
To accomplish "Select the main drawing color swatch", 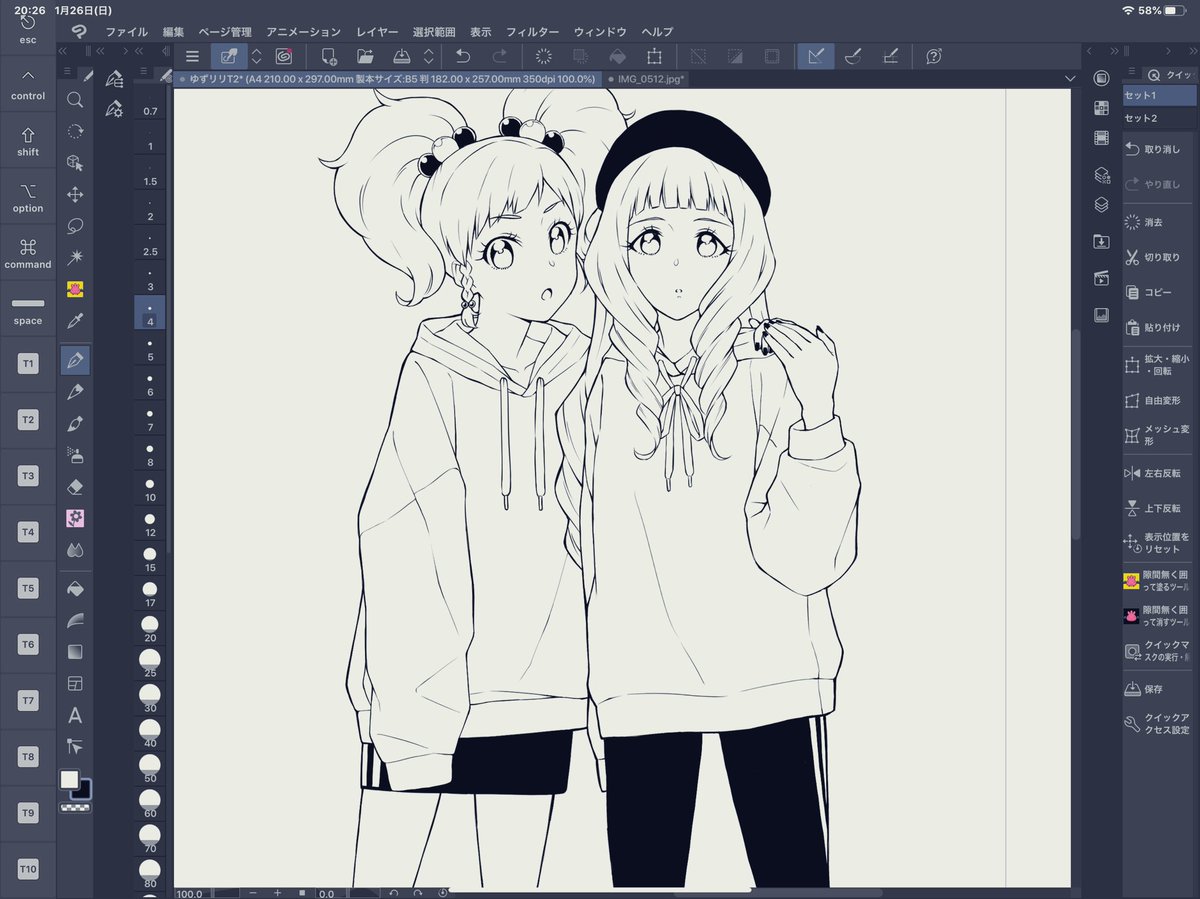I will click(x=69, y=779).
